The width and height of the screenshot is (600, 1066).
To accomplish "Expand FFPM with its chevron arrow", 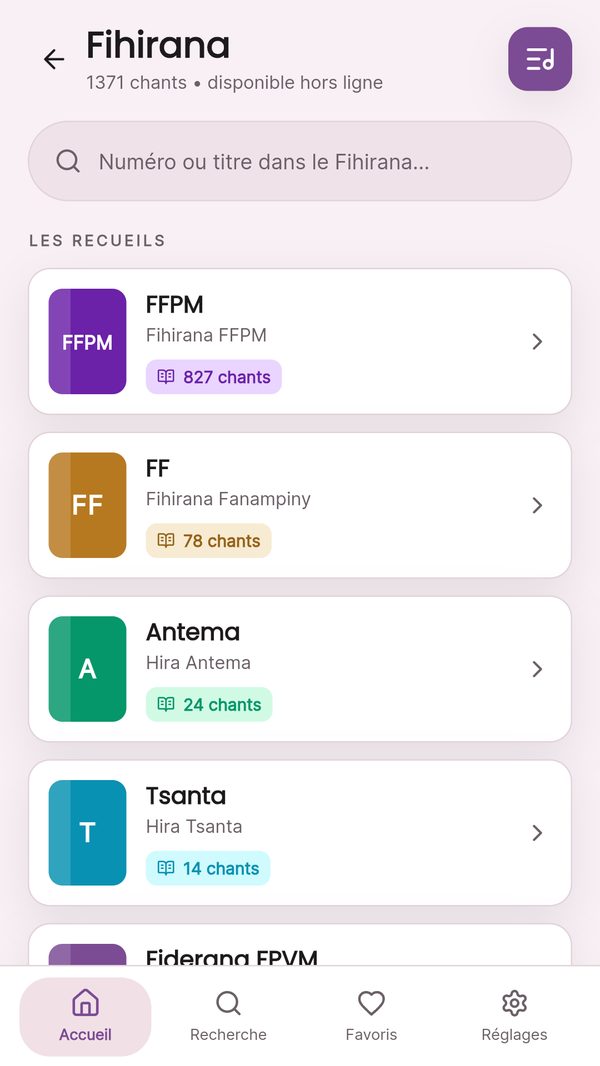I will (537, 341).
